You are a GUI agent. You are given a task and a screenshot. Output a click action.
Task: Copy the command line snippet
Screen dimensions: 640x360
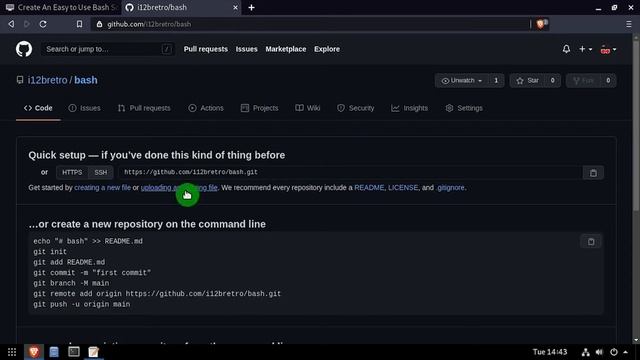[x=591, y=242]
